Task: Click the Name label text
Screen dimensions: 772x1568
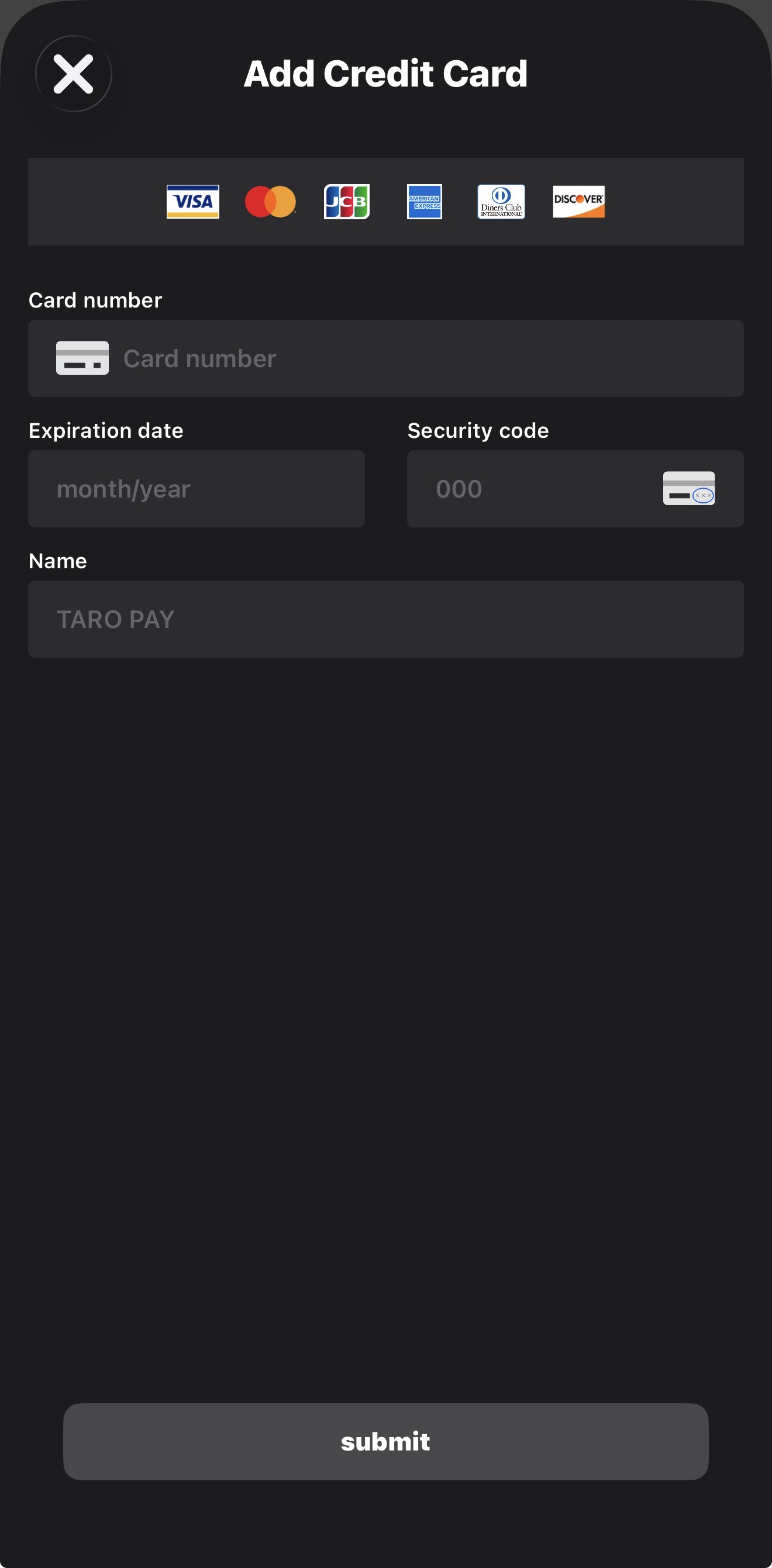Action: 58,561
